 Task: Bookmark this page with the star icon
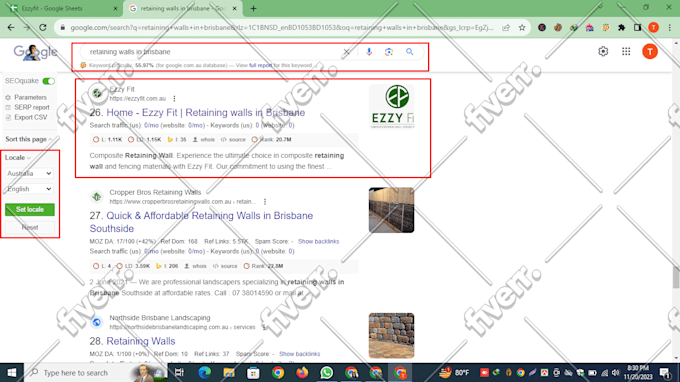pyautogui.click(x=522, y=27)
